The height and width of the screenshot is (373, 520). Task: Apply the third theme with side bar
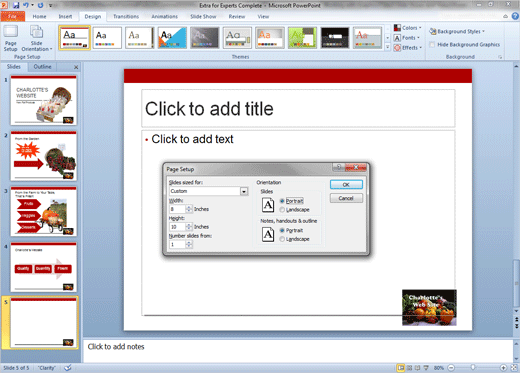139,38
